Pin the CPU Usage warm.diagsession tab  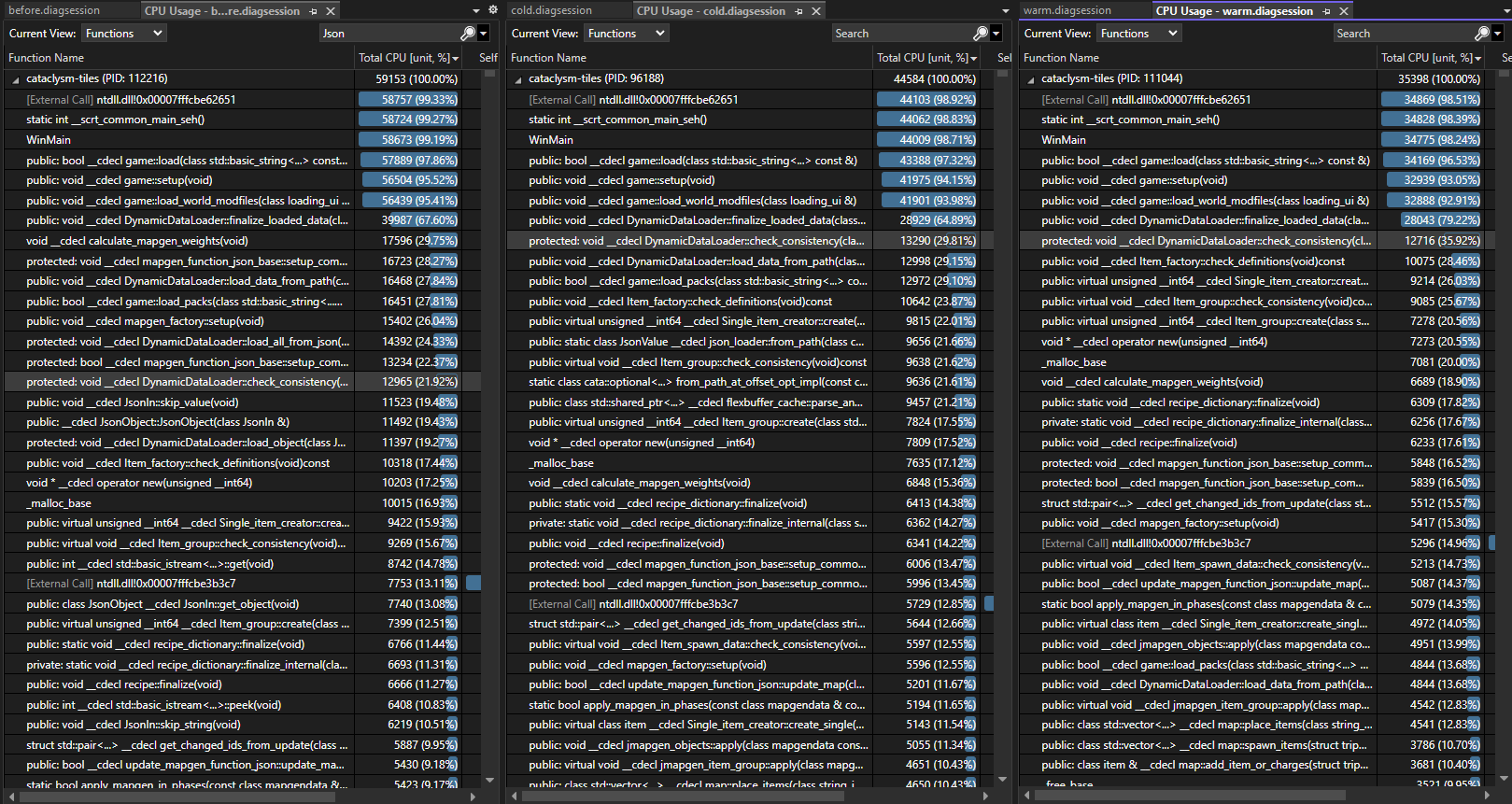[x=1326, y=11]
